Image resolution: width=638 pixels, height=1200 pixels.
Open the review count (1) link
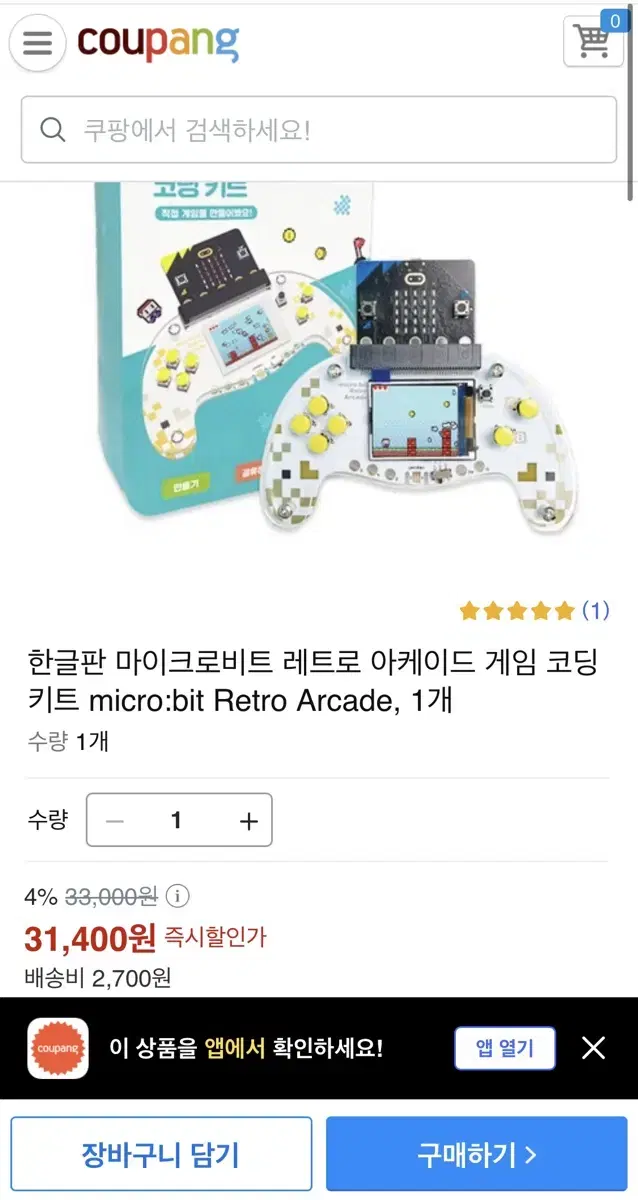tap(595, 610)
